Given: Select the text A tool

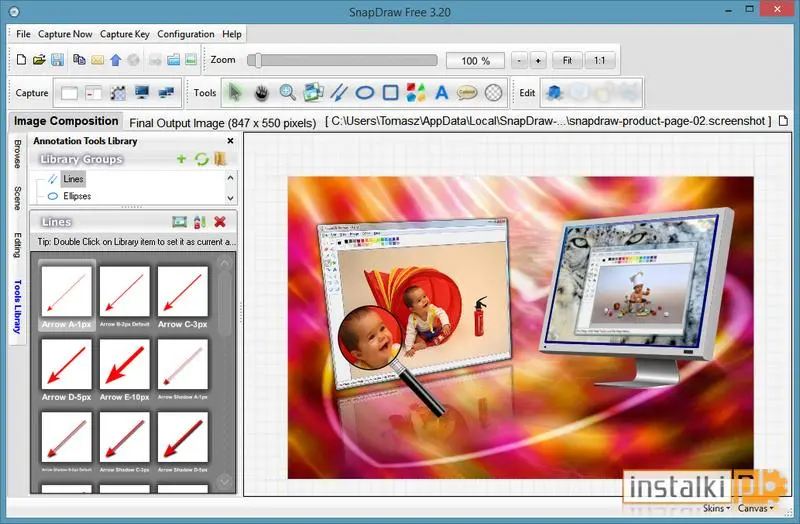Looking at the screenshot, I should [x=442, y=93].
